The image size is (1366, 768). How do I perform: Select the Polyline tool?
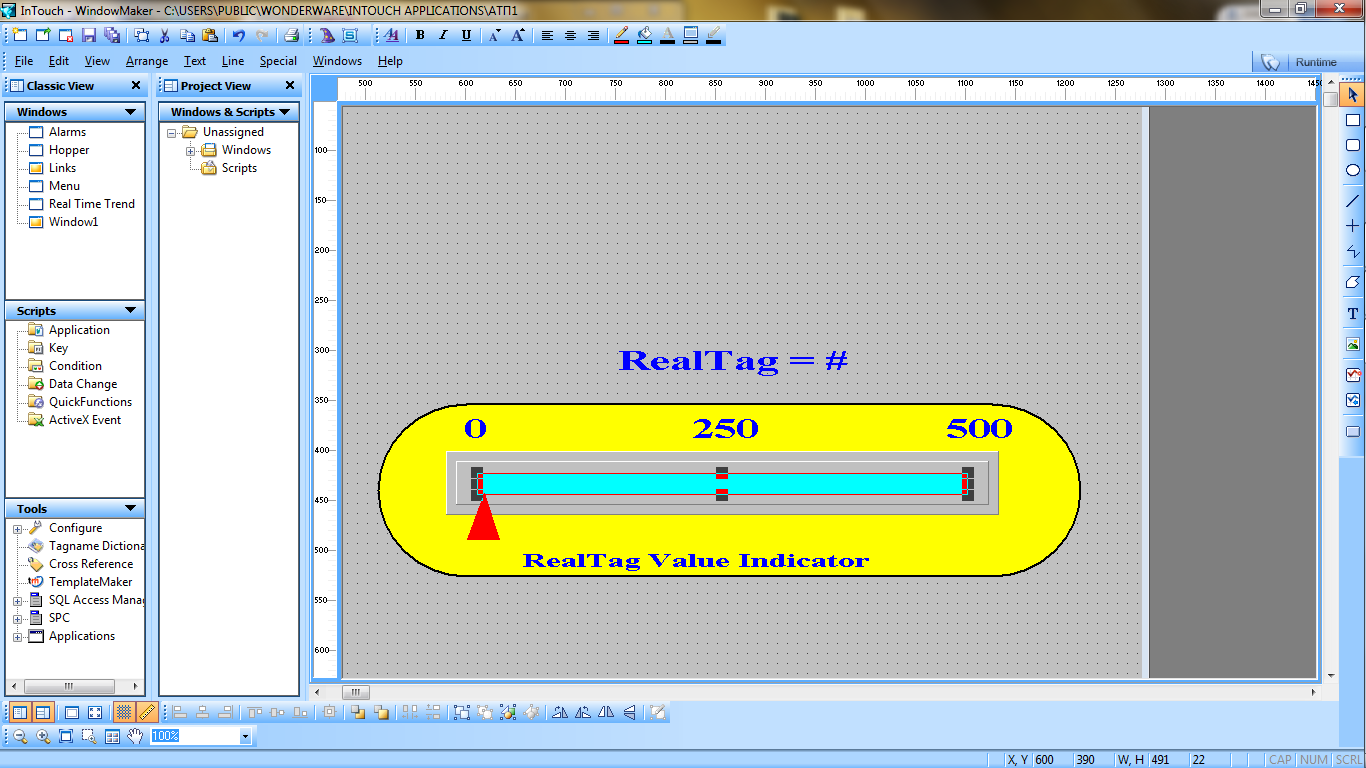tap(1353, 251)
